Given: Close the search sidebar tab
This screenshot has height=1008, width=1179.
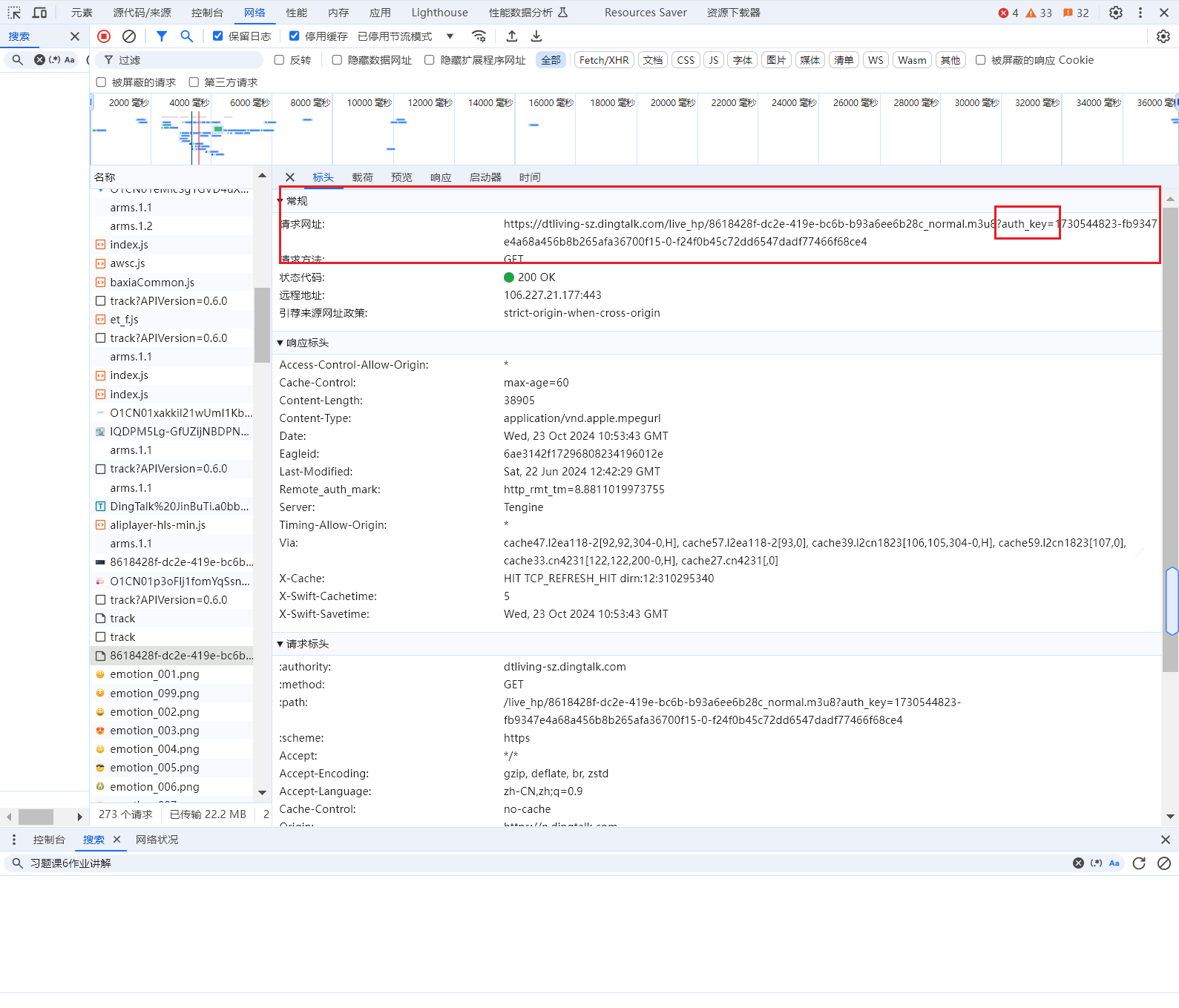Looking at the screenshot, I should [74, 36].
